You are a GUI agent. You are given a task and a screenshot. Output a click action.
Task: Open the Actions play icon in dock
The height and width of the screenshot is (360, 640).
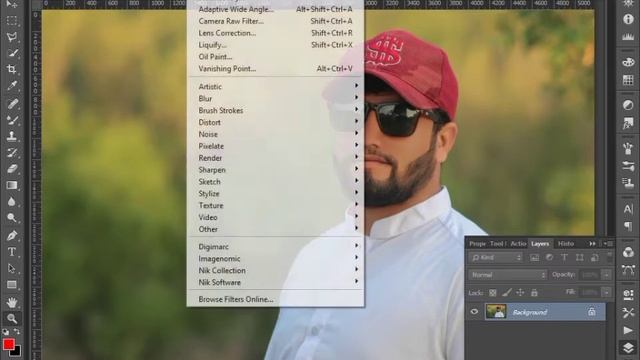628,330
